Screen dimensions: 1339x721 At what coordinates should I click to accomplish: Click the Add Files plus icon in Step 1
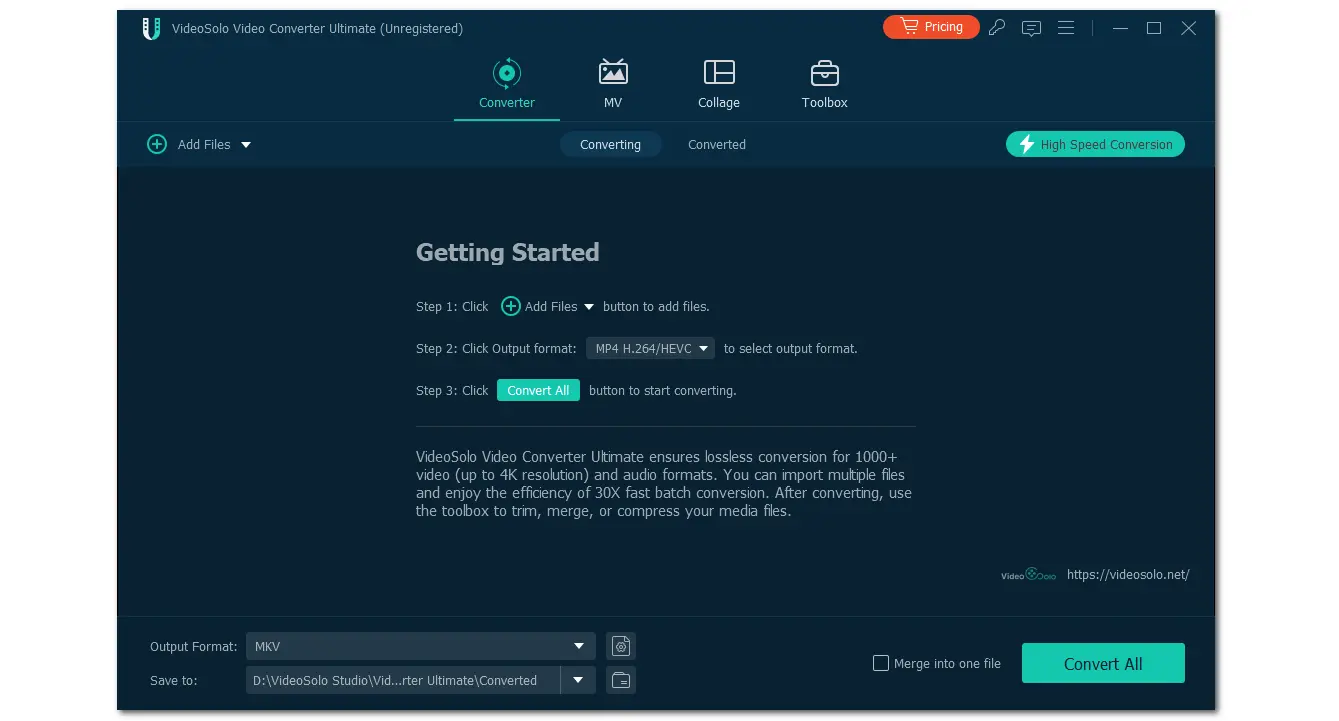(510, 306)
